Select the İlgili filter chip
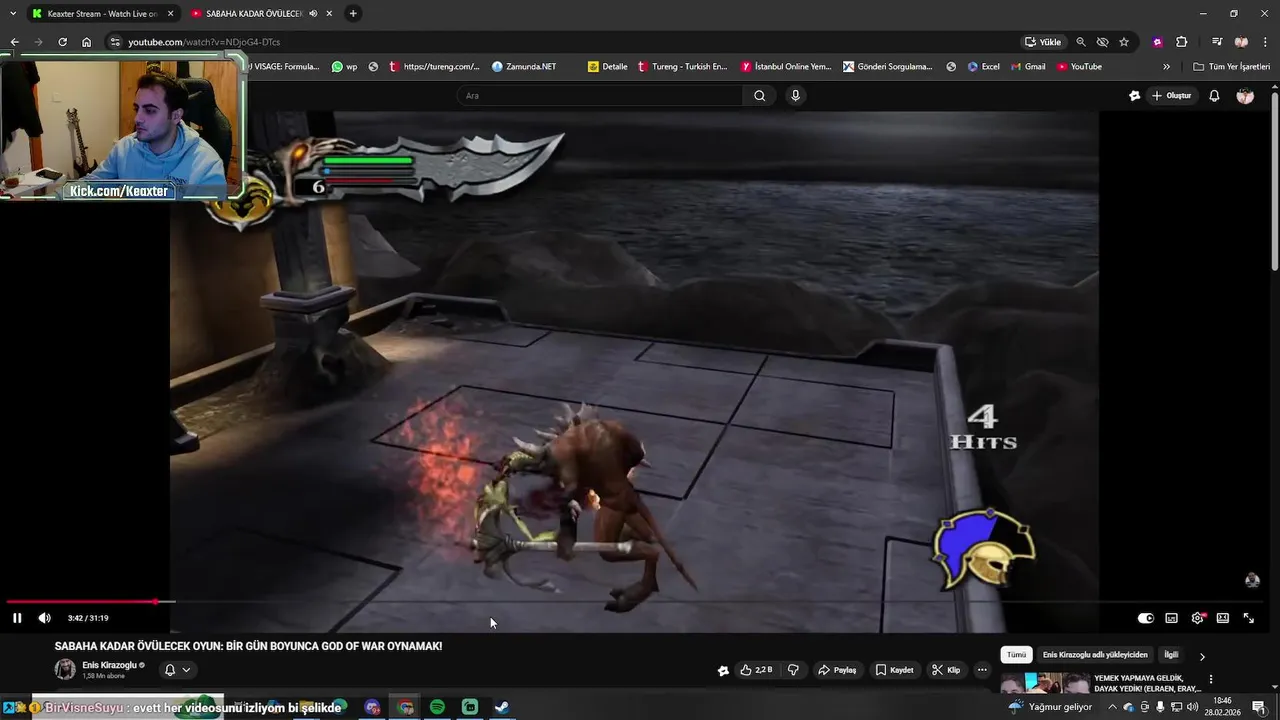 1171,655
